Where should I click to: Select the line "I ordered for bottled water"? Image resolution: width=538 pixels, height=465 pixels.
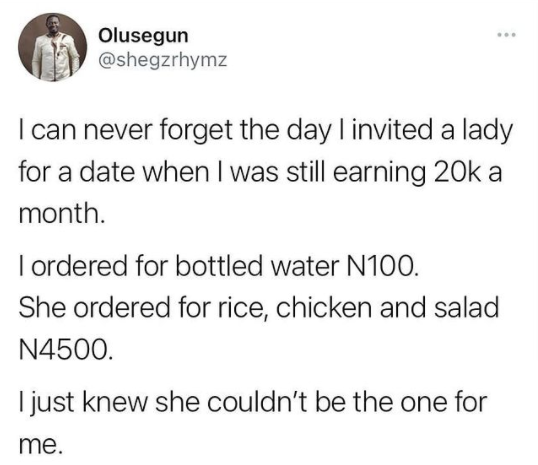[x=219, y=266]
